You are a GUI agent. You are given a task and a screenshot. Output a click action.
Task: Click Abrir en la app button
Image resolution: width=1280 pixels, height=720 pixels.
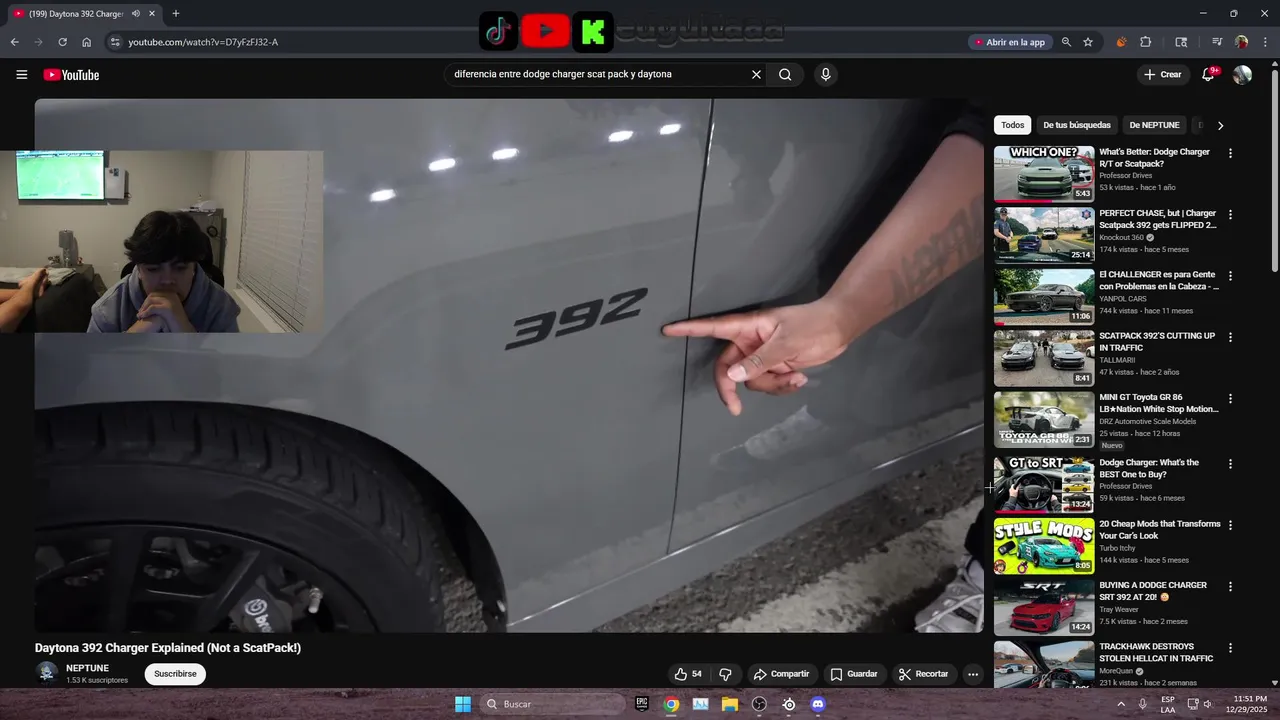[x=1009, y=42]
